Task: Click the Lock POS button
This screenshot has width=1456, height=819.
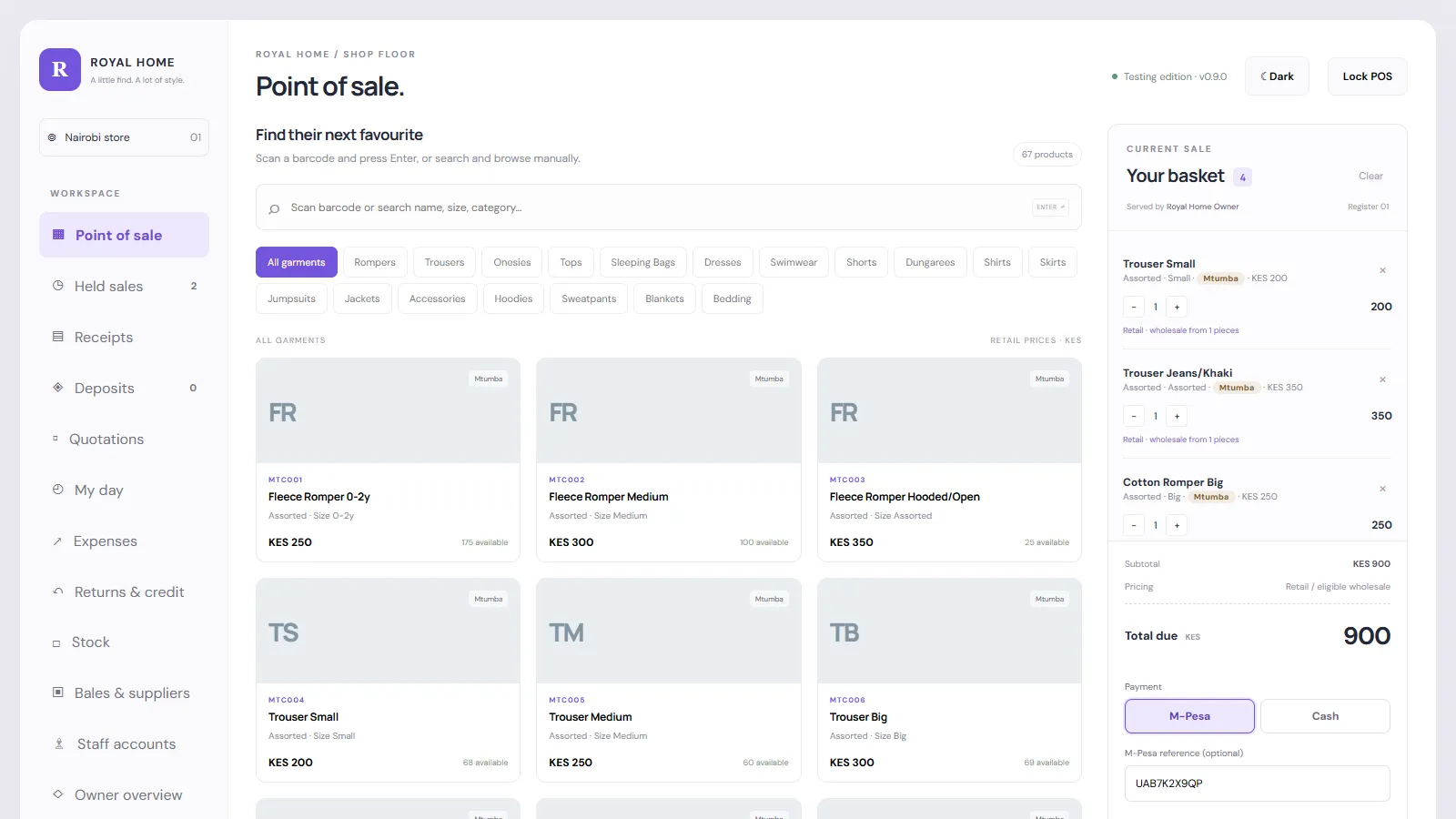Action: (x=1367, y=76)
